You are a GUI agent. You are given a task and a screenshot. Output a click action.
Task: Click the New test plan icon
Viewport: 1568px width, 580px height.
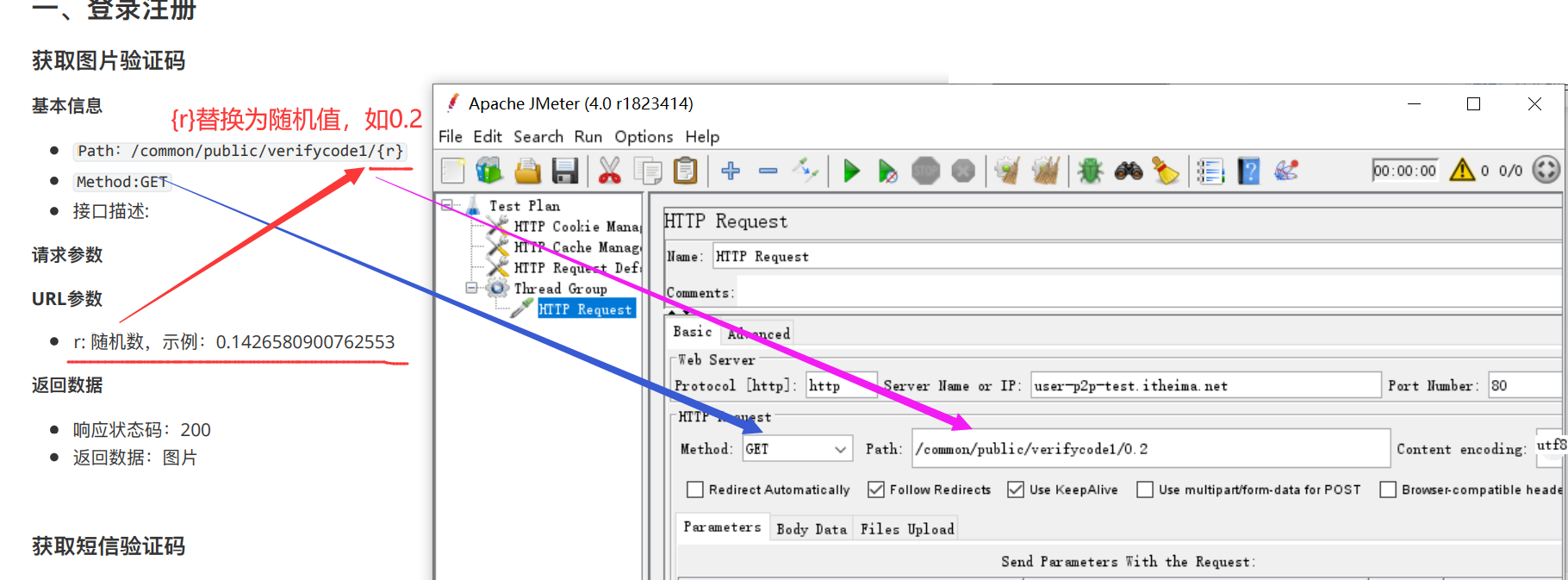click(453, 171)
